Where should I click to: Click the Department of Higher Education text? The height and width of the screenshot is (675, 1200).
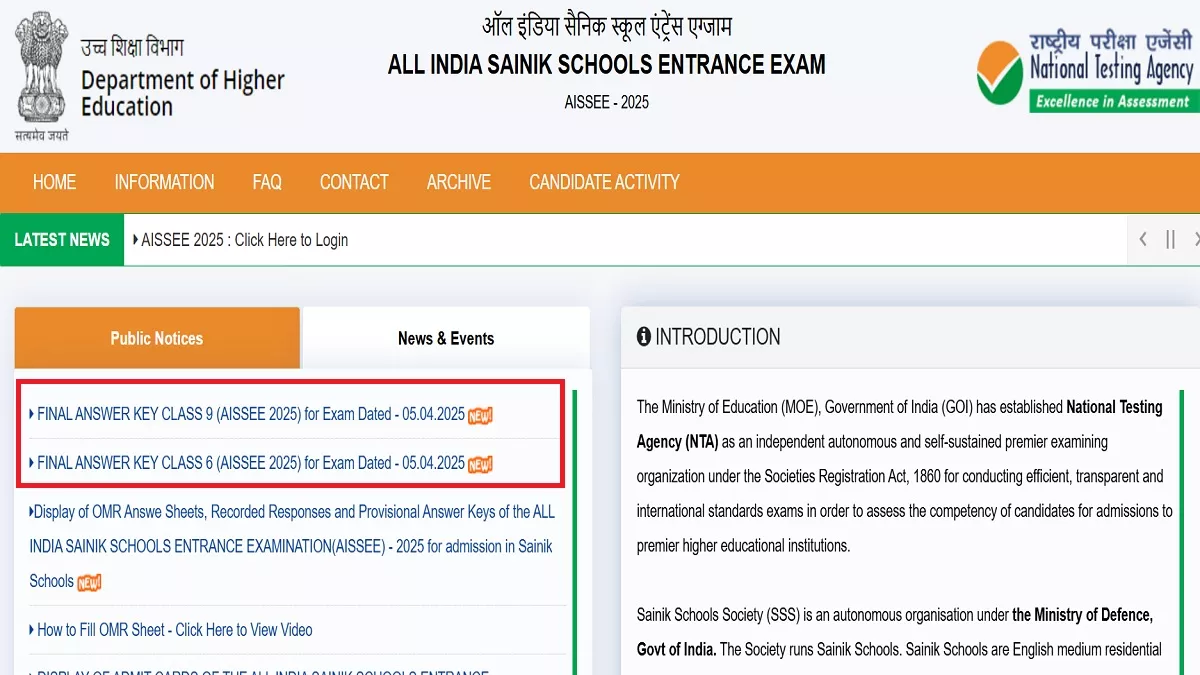(x=182, y=93)
